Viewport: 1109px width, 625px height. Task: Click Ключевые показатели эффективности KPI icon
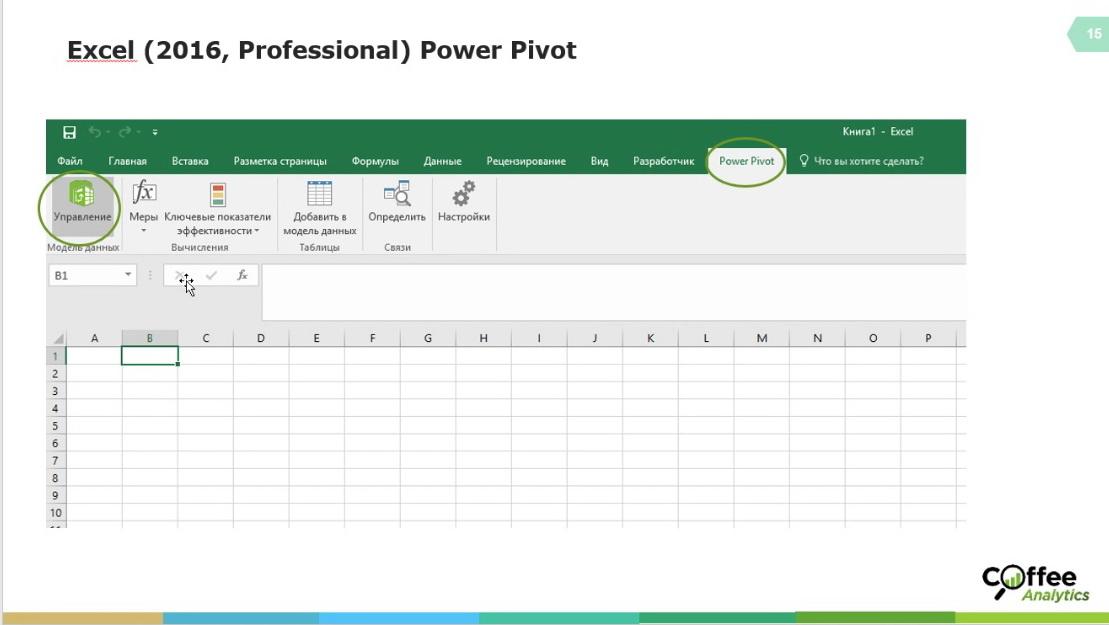pyautogui.click(x=217, y=194)
